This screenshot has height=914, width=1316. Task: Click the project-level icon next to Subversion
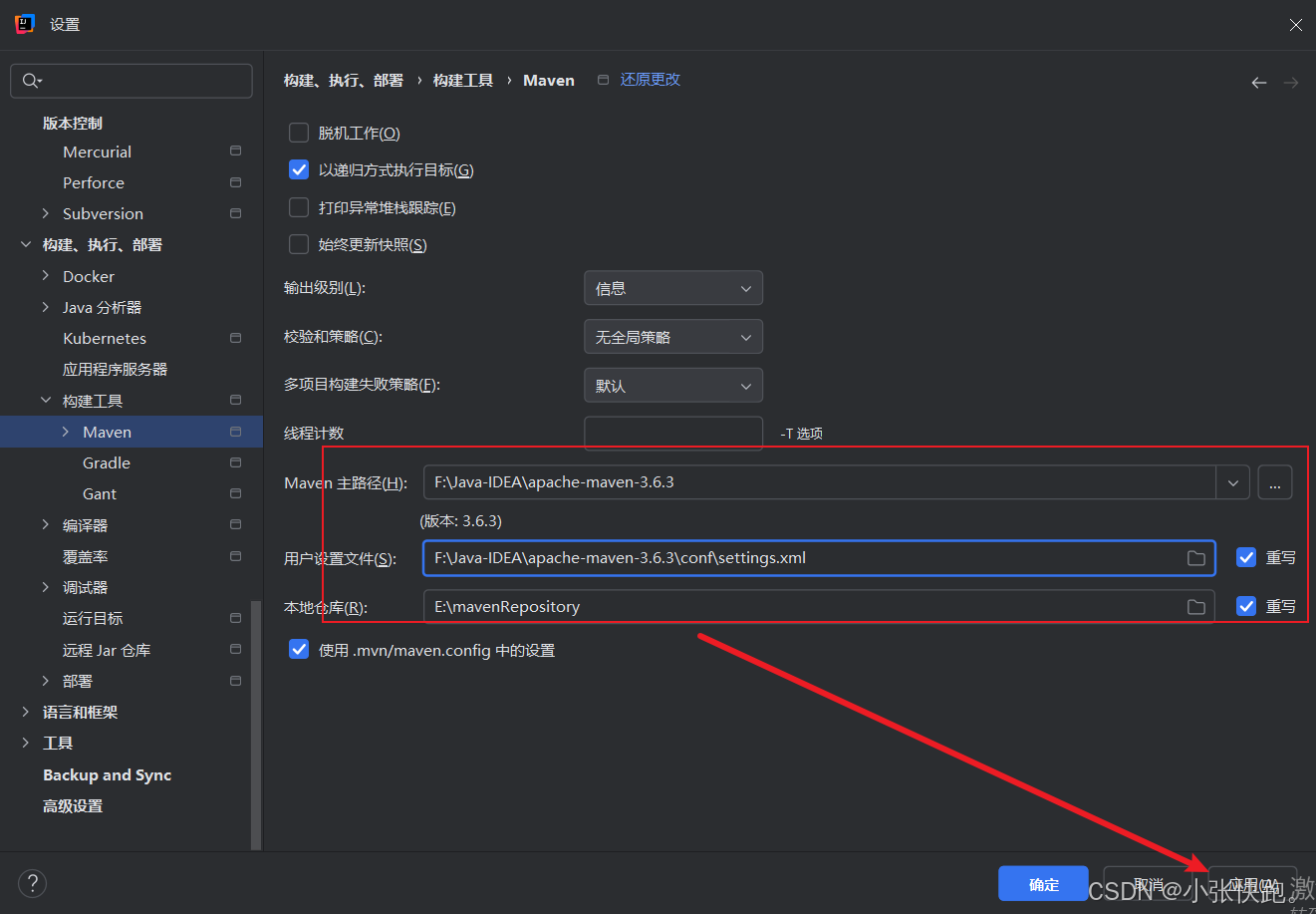(235, 213)
